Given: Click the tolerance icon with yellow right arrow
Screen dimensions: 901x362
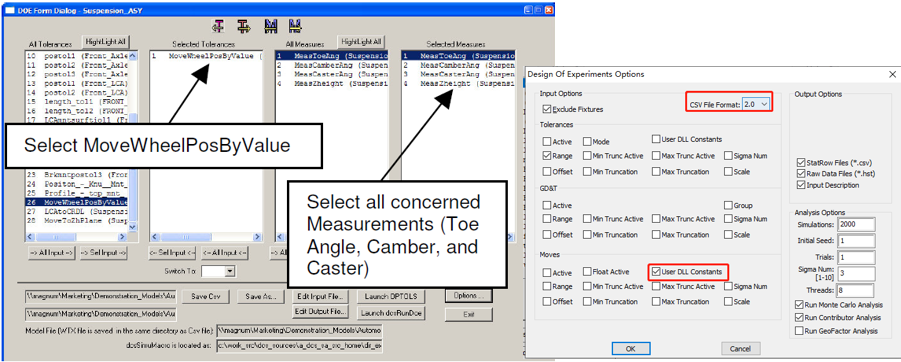Looking at the screenshot, I should click(x=244, y=26).
